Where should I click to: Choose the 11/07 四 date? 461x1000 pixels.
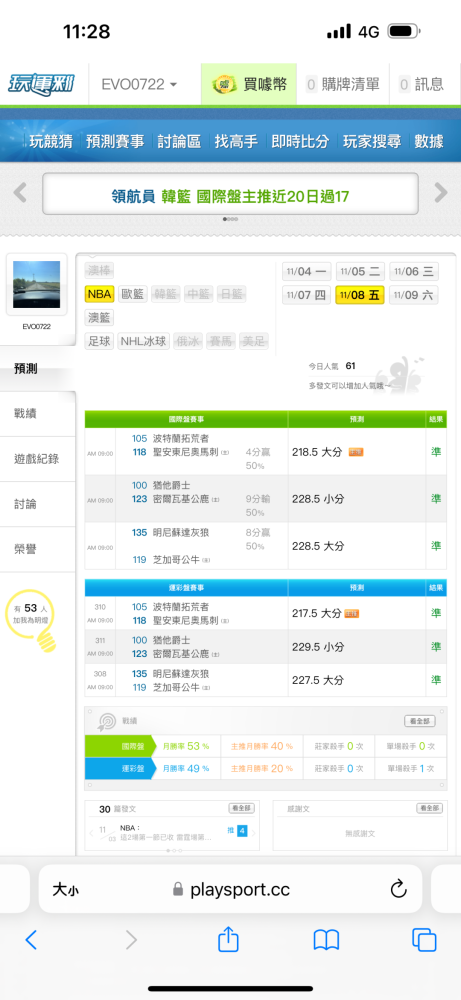pyautogui.click(x=306, y=295)
